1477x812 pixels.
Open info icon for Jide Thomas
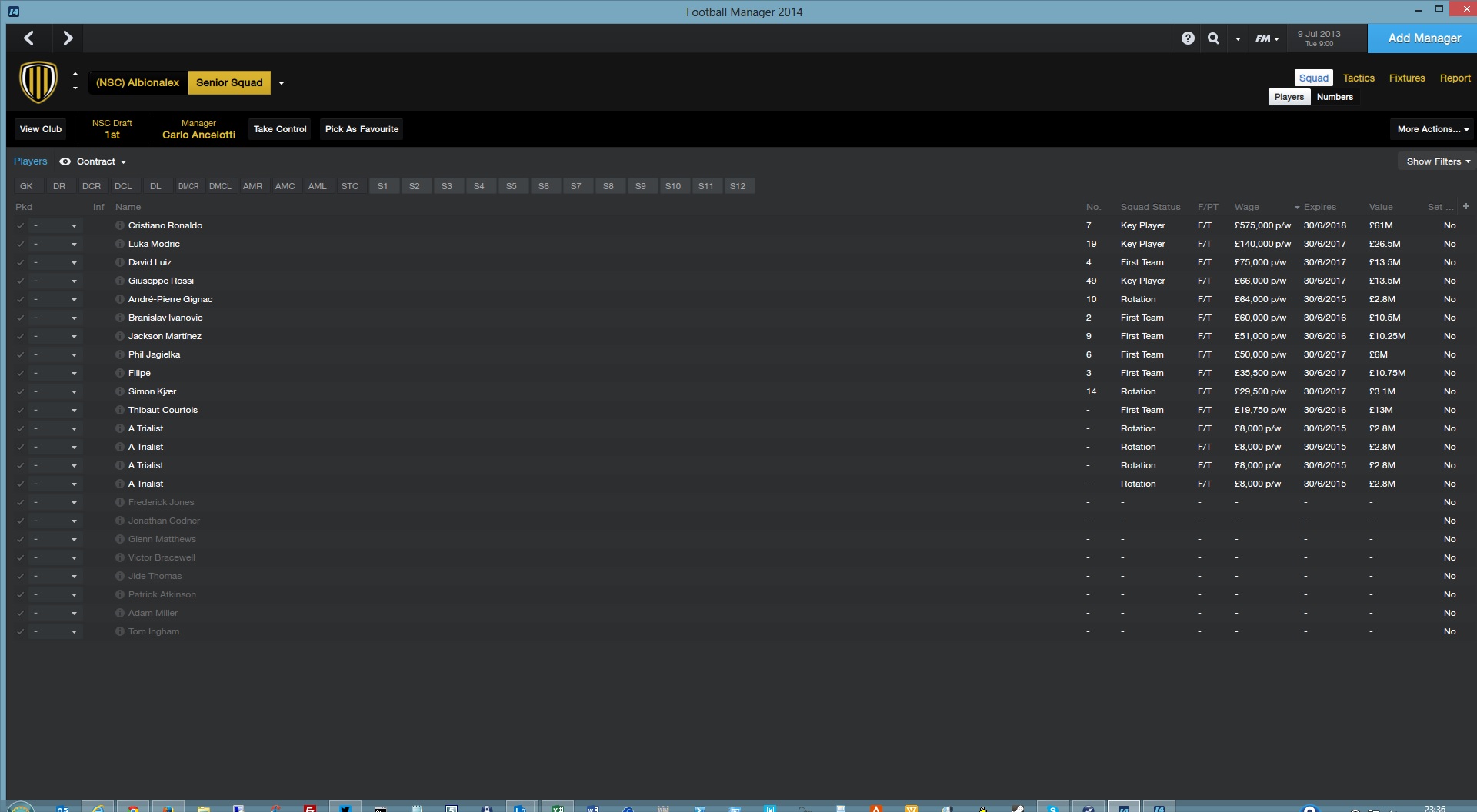(120, 576)
